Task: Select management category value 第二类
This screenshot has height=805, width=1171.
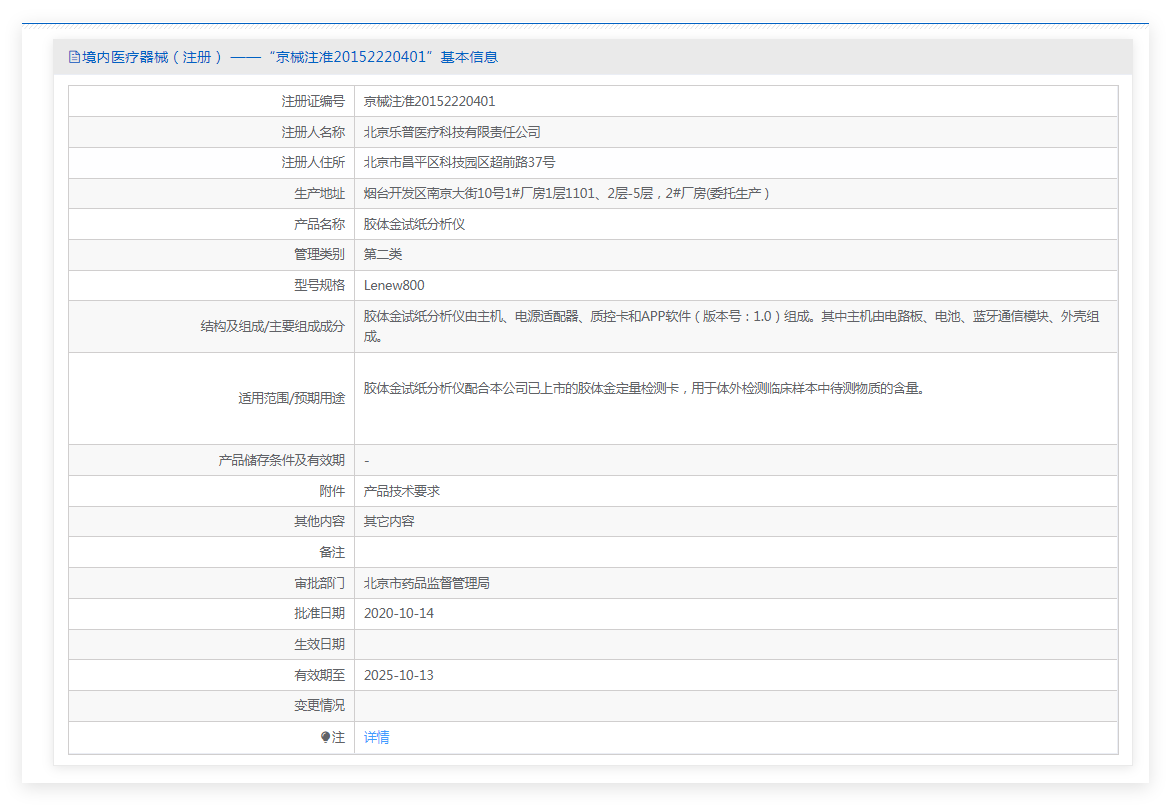Action: (x=383, y=254)
